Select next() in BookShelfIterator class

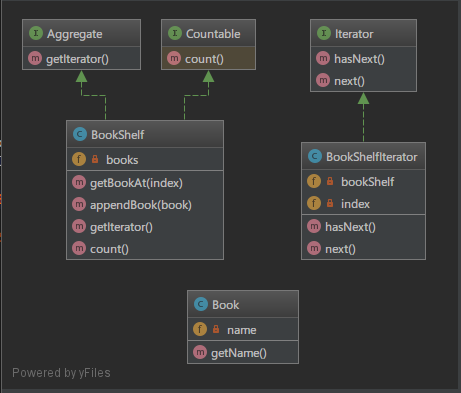coord(363,249)
